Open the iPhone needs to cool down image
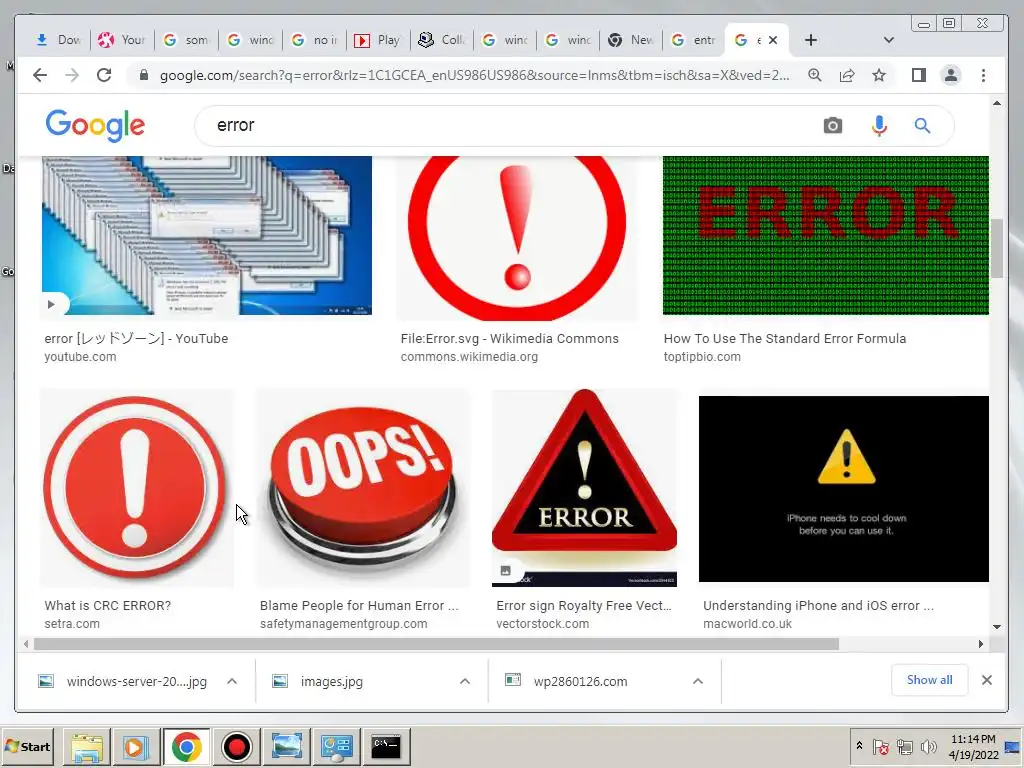Image resolution: width=1024 pixels, height=768 pixels. 844,488
